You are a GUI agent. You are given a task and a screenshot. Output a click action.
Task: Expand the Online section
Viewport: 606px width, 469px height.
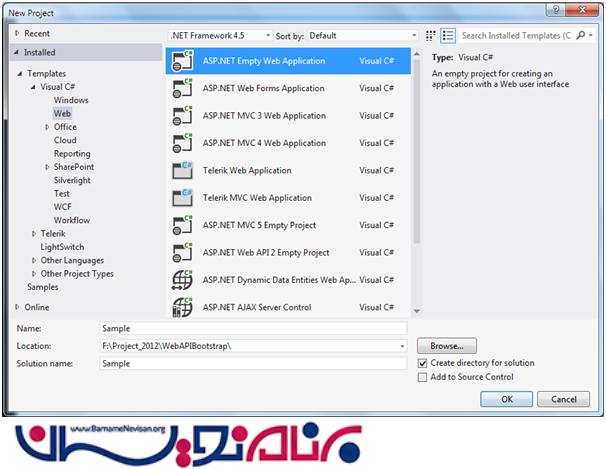tap(17, 307)
